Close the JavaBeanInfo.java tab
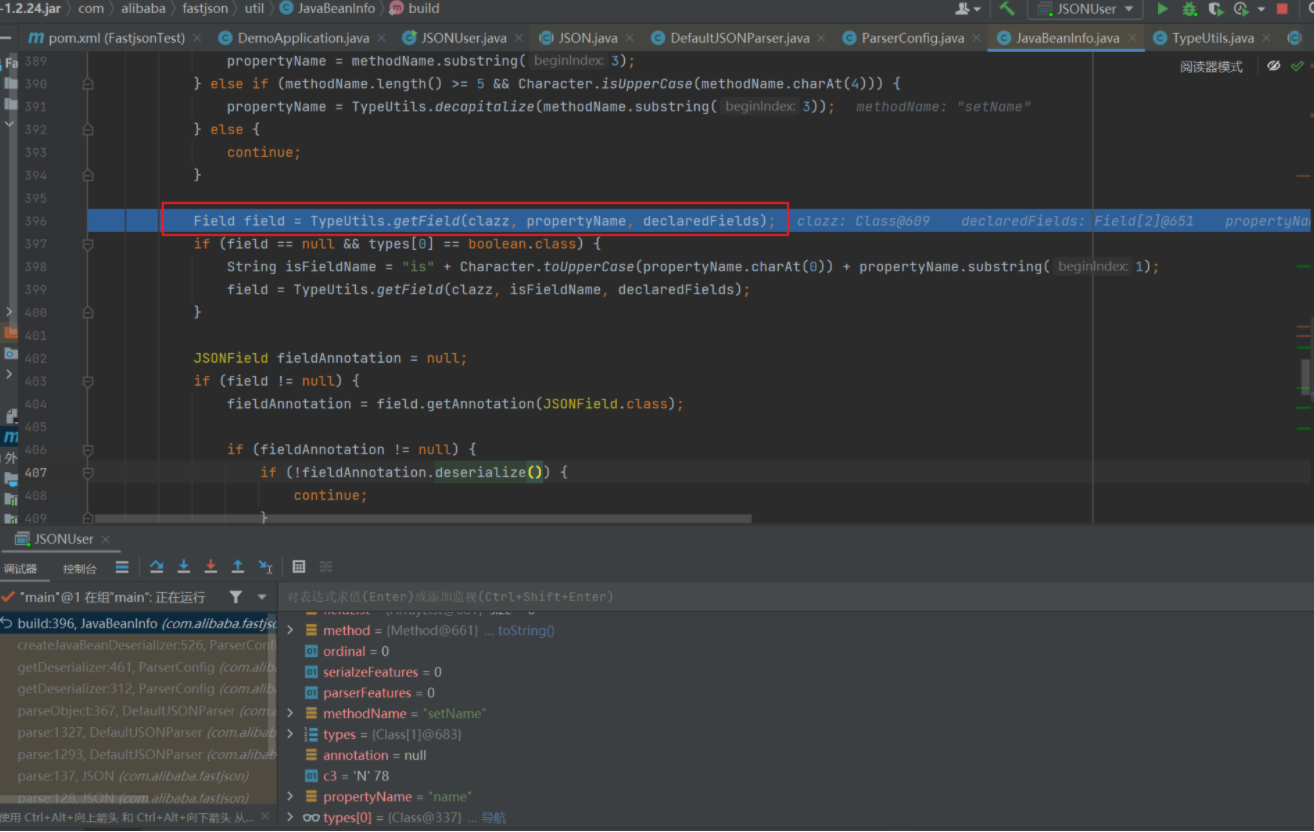The width and height of the screenshot is (1314, 832). 1132,38
